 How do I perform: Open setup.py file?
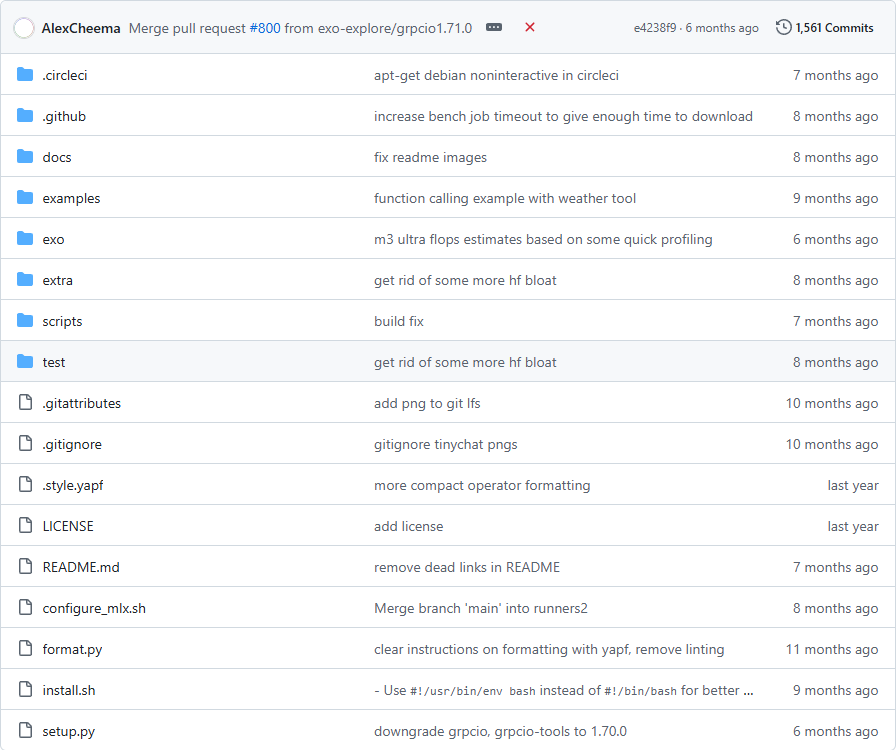[x=68, y=731]
